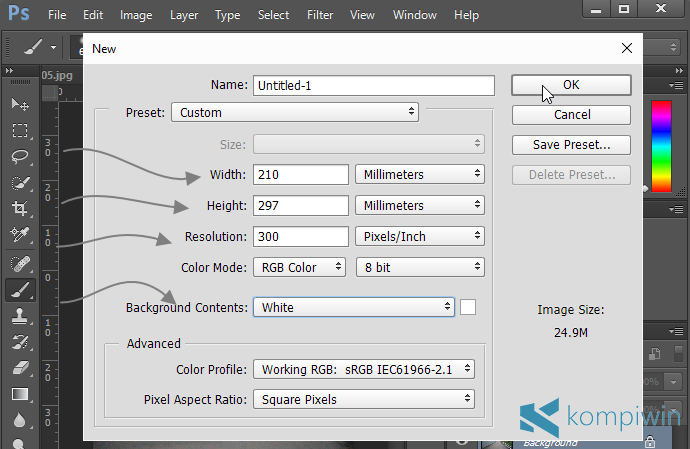Image resolution: width=690 pixels, height=449 pixels.
Task: Click the Cancel button
Action: tap(571, 115)
